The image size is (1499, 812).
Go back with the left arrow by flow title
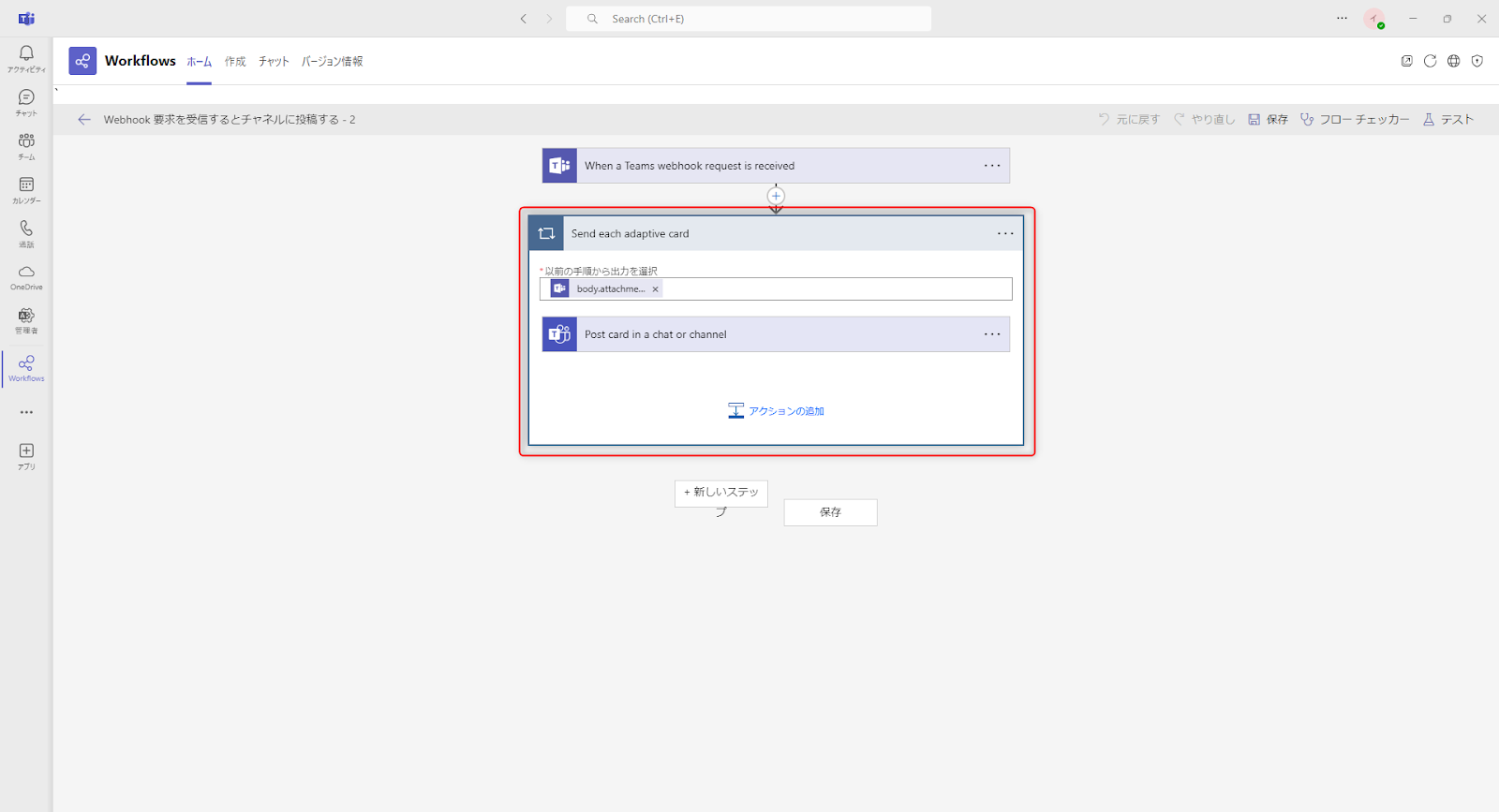(x=84, y=119)
